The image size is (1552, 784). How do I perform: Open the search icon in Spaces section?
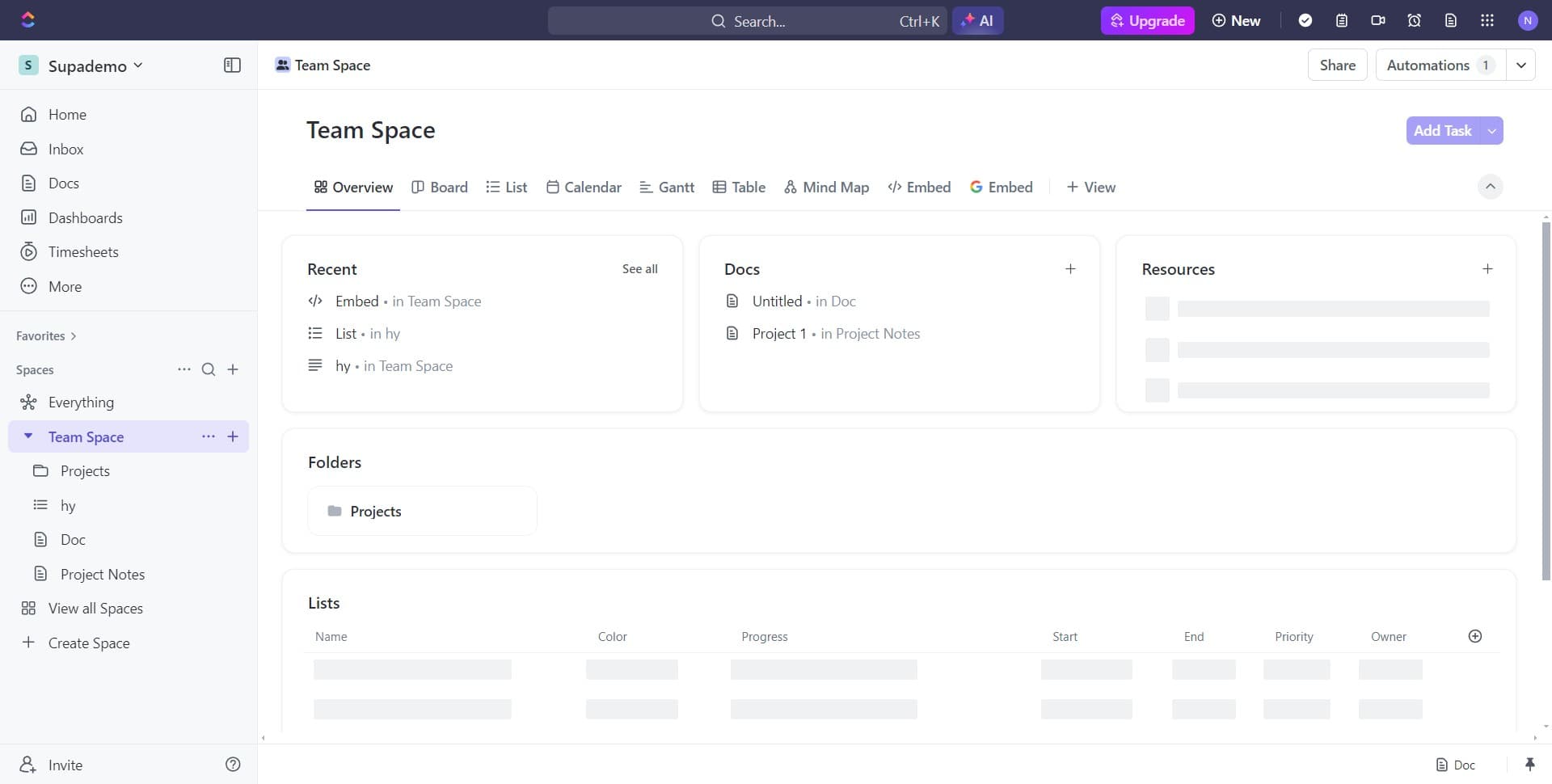click(209, 369)
